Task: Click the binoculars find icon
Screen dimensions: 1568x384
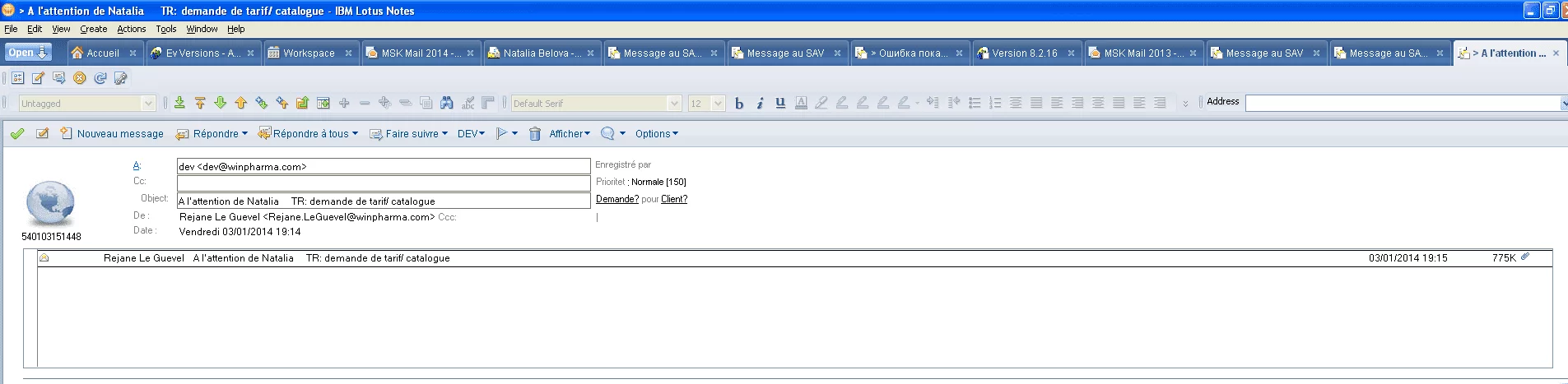Action: (x=447, y=103)
